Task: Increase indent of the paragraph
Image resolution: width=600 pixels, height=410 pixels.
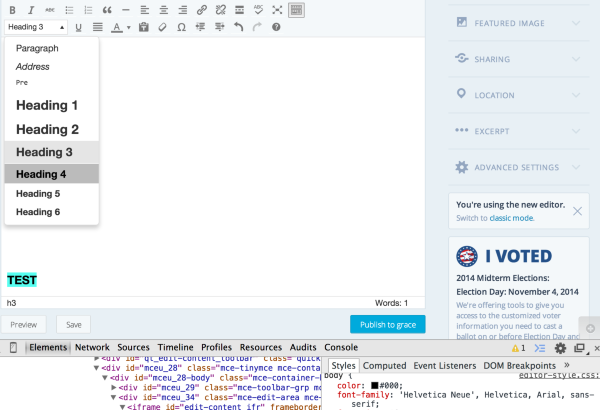Action: pos(219,27)
